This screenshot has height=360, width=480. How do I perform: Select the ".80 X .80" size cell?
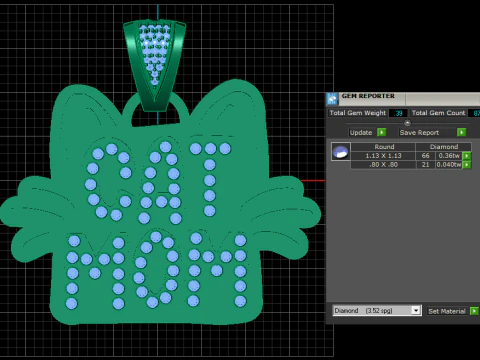click(383, 165)
